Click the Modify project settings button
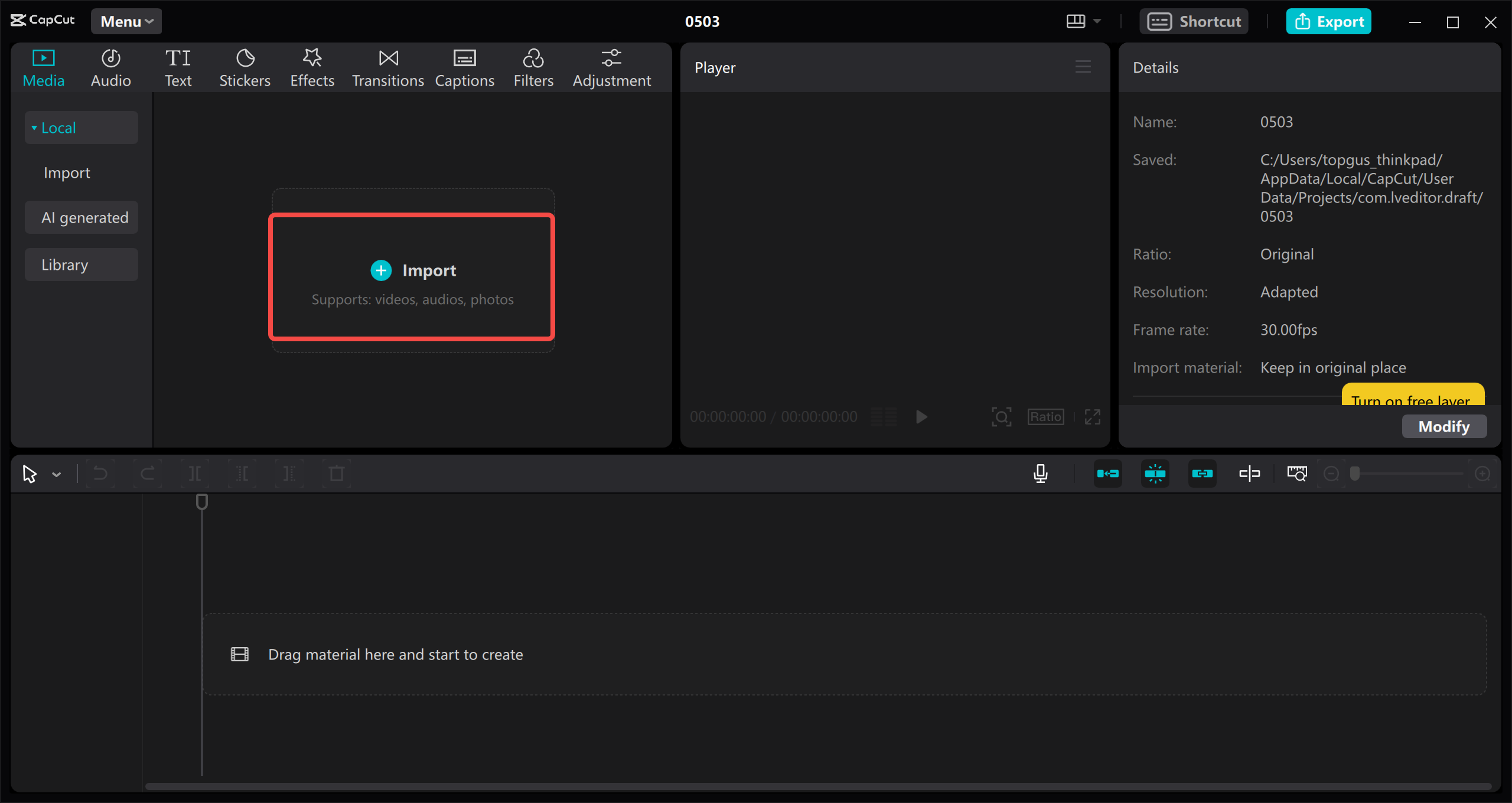The height and width of the screenshot is (803, 1512). (1444, 425)
